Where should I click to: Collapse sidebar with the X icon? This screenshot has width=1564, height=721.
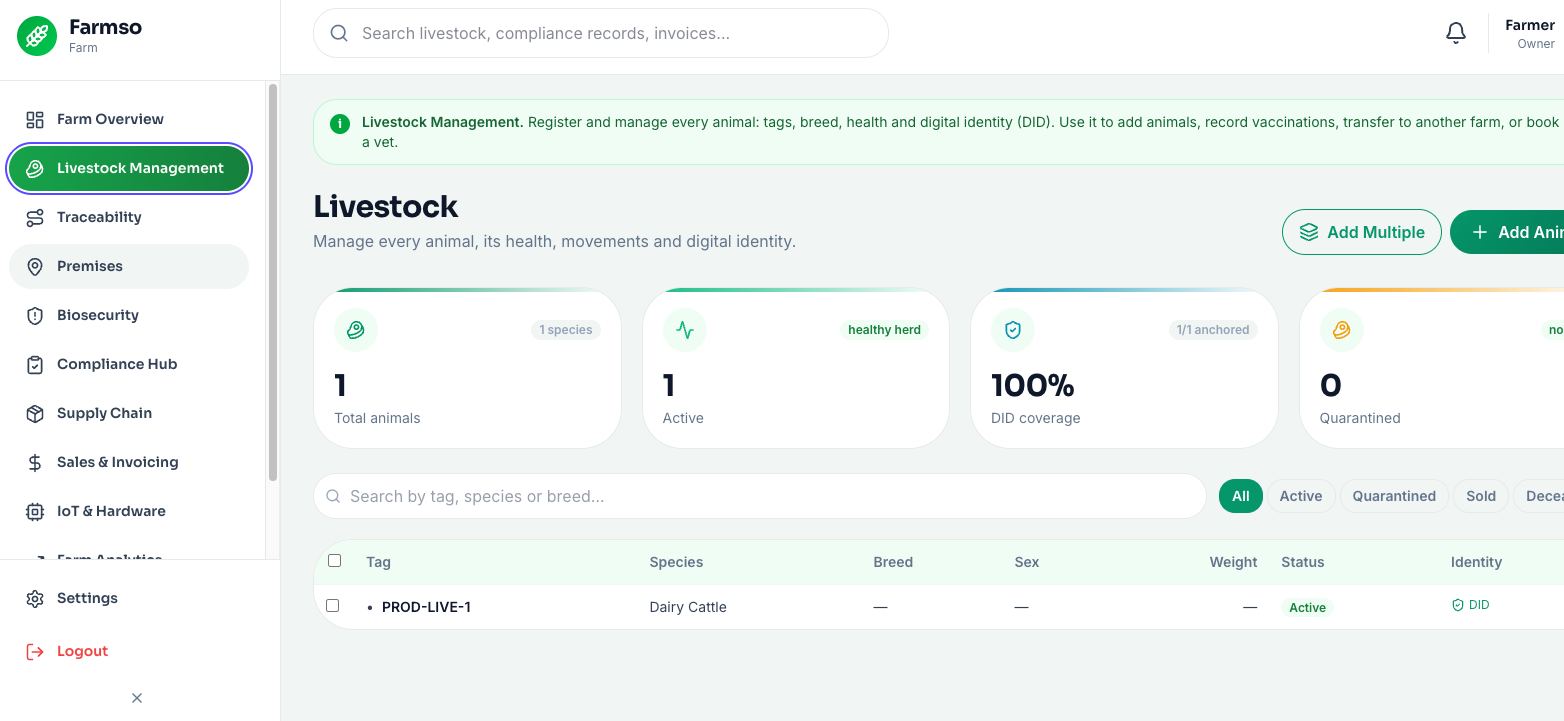(137, 698)
